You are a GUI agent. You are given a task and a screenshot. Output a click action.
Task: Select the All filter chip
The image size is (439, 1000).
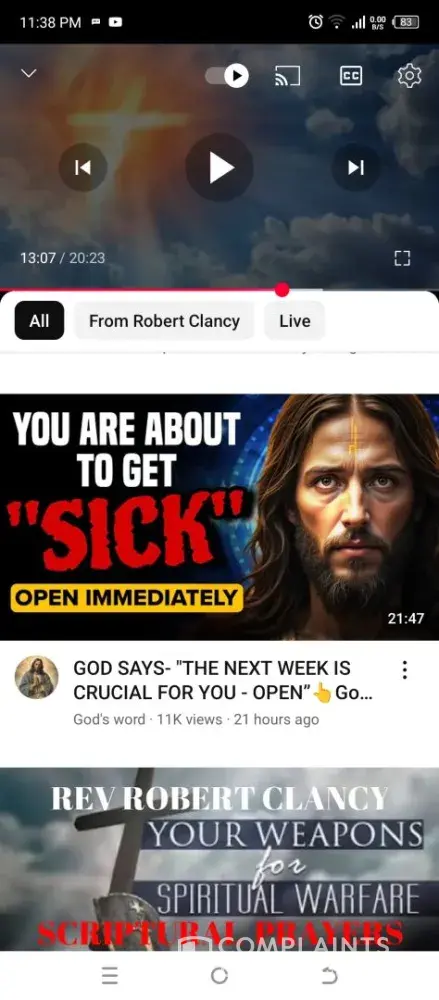tap(39, 321)
